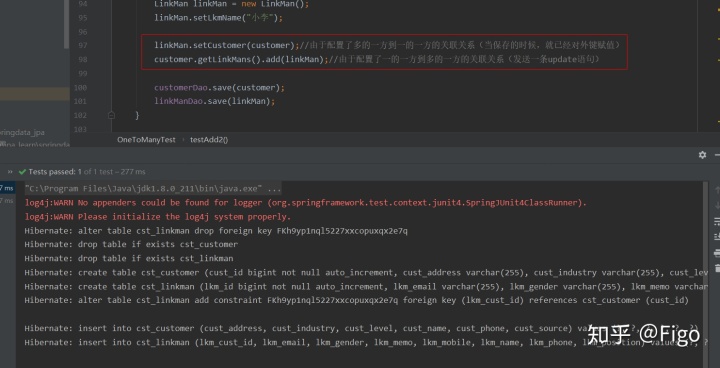This screenshot has width=720, height=368.
Task: Click the 'drop foreign key' Hibernate line
Action: [216, 231]
